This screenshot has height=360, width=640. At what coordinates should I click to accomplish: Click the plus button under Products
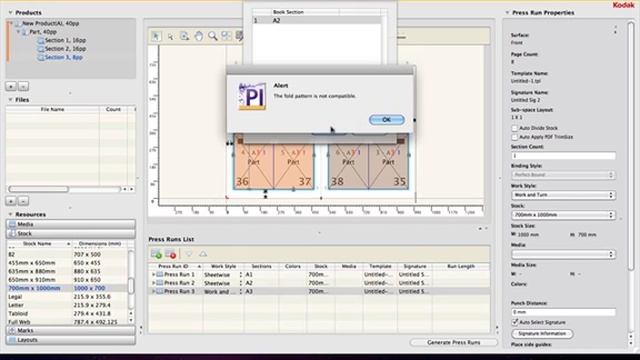(x=11, y=86)
